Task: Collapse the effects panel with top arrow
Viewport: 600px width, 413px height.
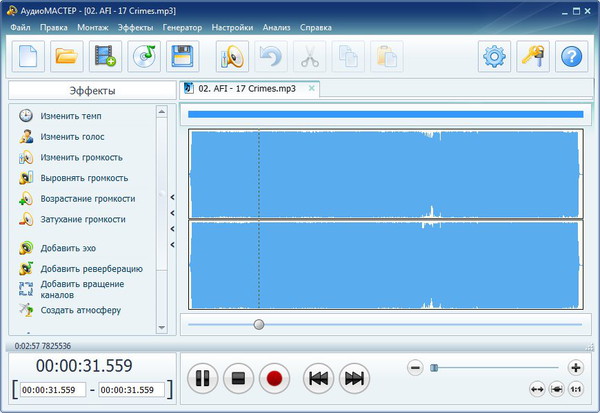Action: [172, 198]
